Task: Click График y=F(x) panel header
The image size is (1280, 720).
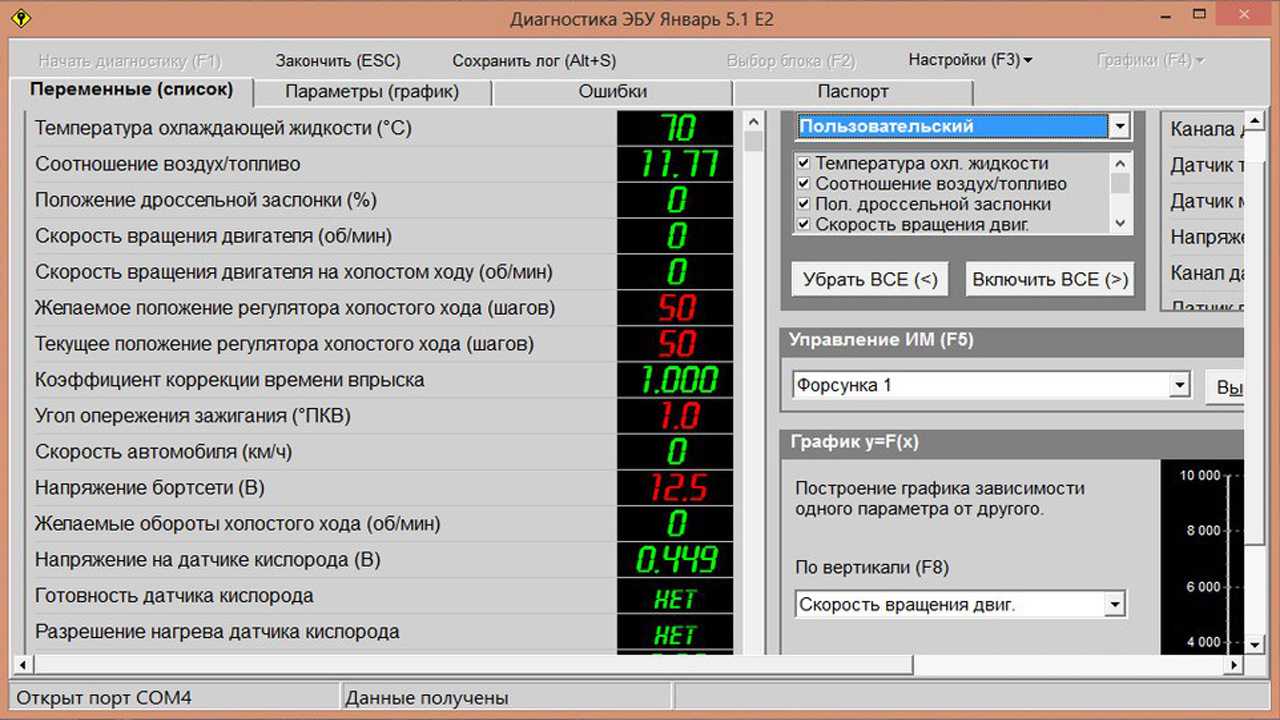Action: 1012,442
